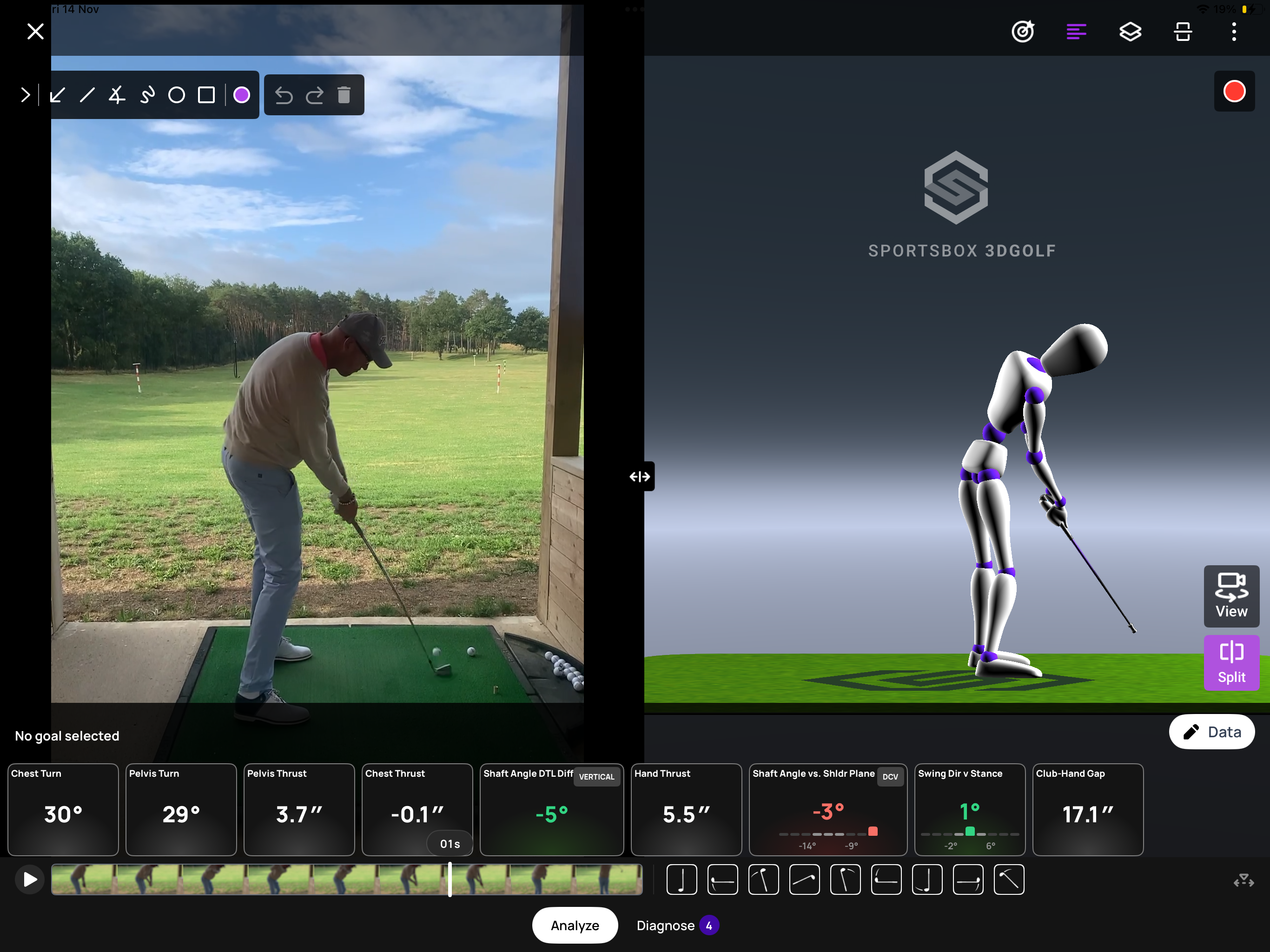
Task: Open the three-dot more options menu
Action: click(x=1234, y=32)
